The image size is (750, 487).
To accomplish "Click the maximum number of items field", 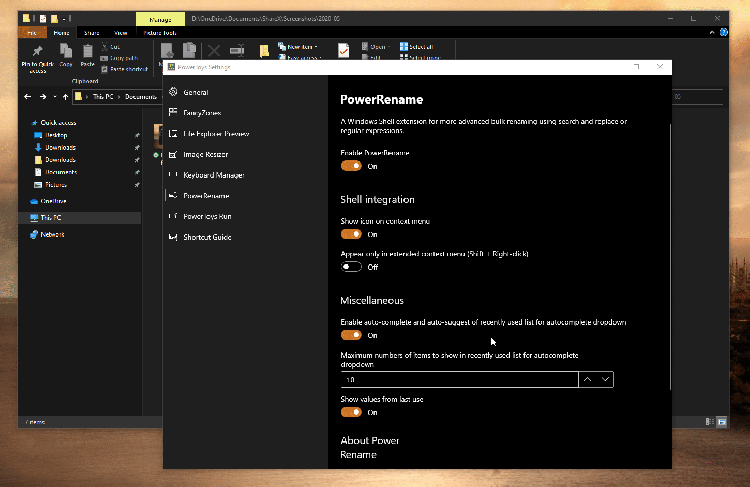I will [458, 380].
